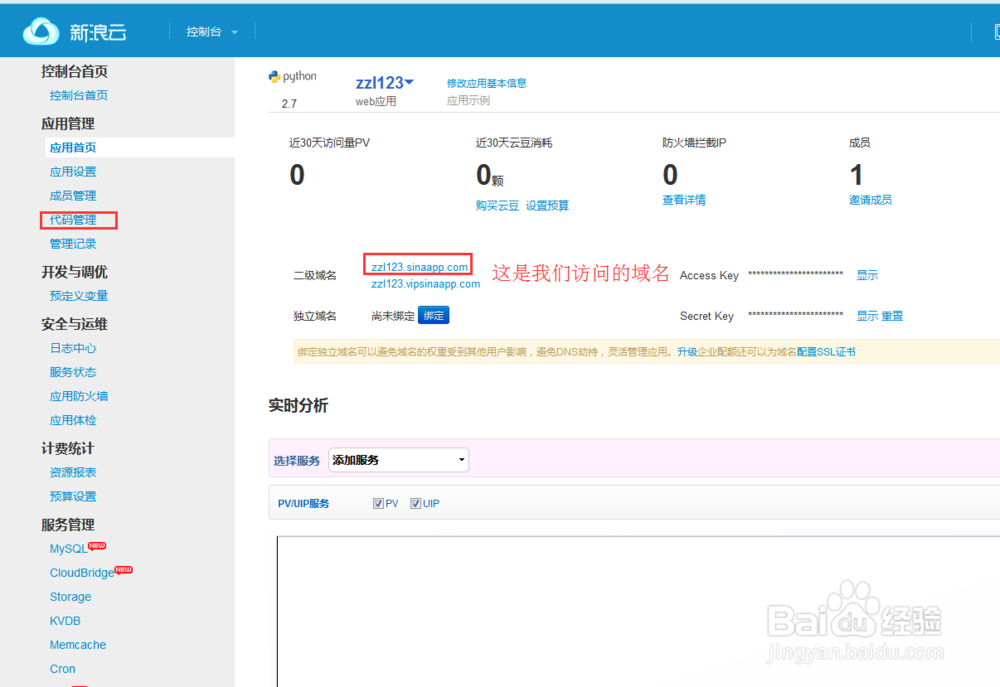The image size is (1000, 687).
Task: Click the 应用管理 sidebar heading
Action: (68, 123)
